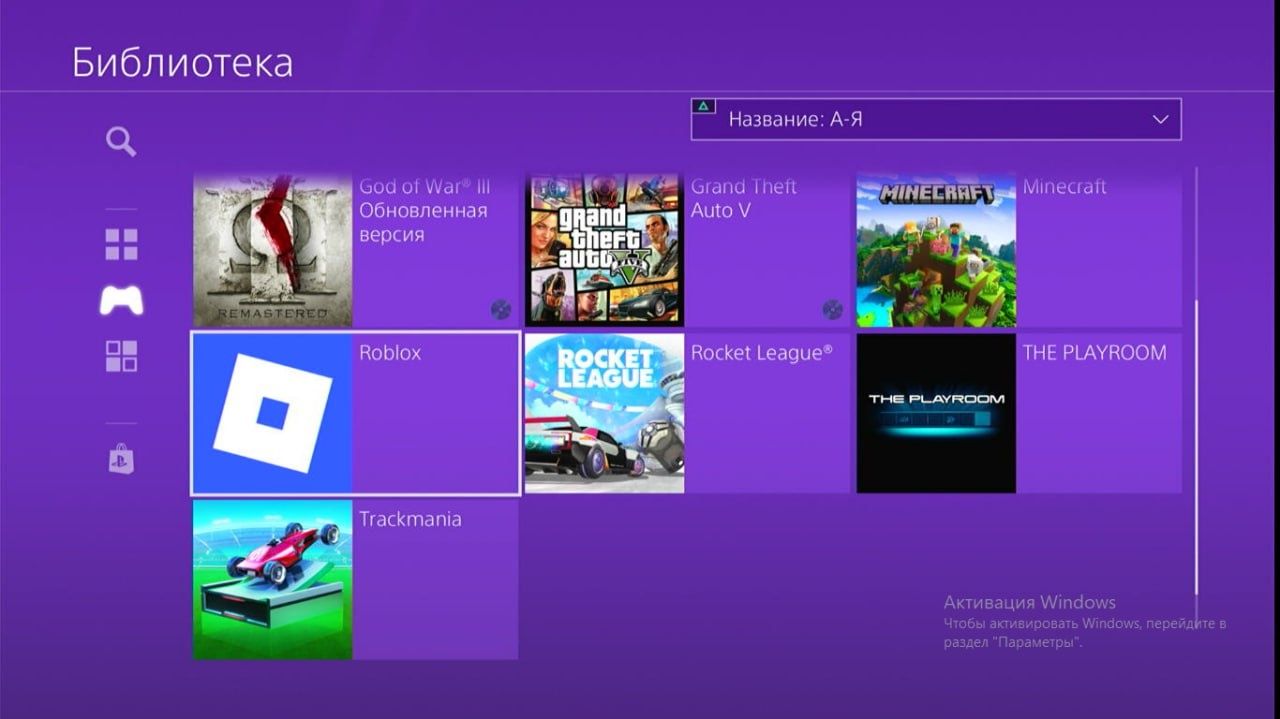Click the "God of War® III" title text
The image size is (1280, 719).
tap(425, 186)
